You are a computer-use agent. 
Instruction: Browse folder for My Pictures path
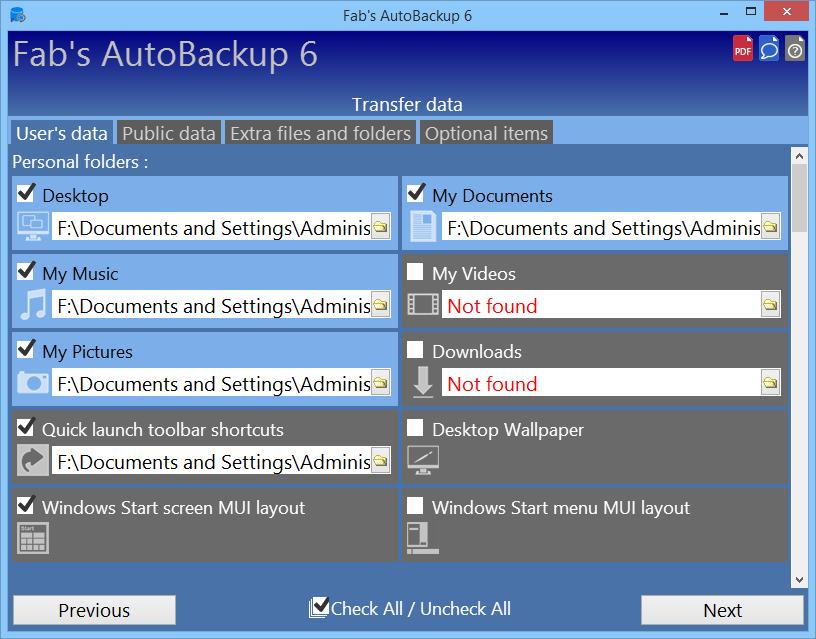(381, 382)
